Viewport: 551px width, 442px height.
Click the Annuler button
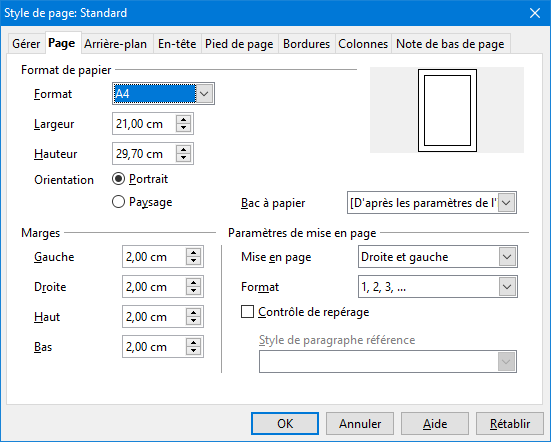[360, 423]
